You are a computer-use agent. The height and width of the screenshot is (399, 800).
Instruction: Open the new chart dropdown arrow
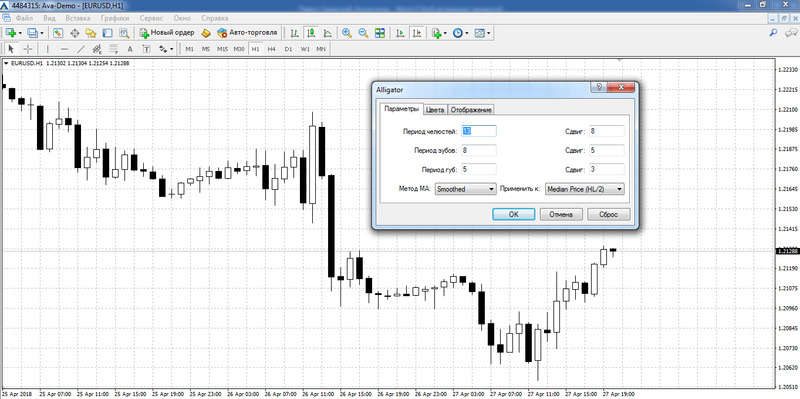(x=20, y=33)
